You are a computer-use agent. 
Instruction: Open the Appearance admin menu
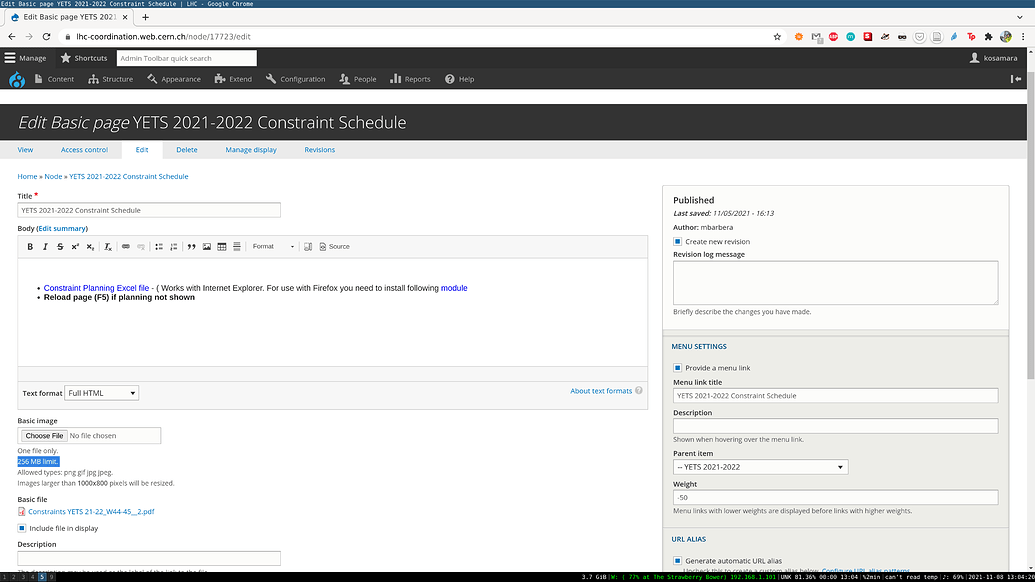pos(174,79)
